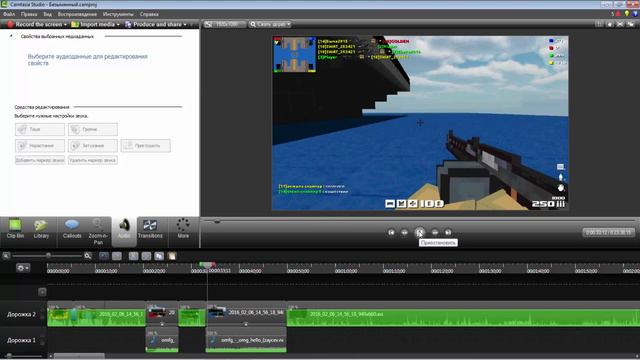Open the editing dimensions dropdown in the preview toolbar
The image size is (640, 360).
pos(225,24)
